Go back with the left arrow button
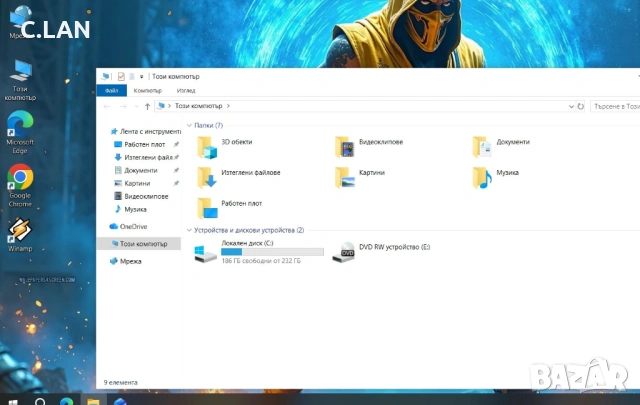 coord(107,106)
